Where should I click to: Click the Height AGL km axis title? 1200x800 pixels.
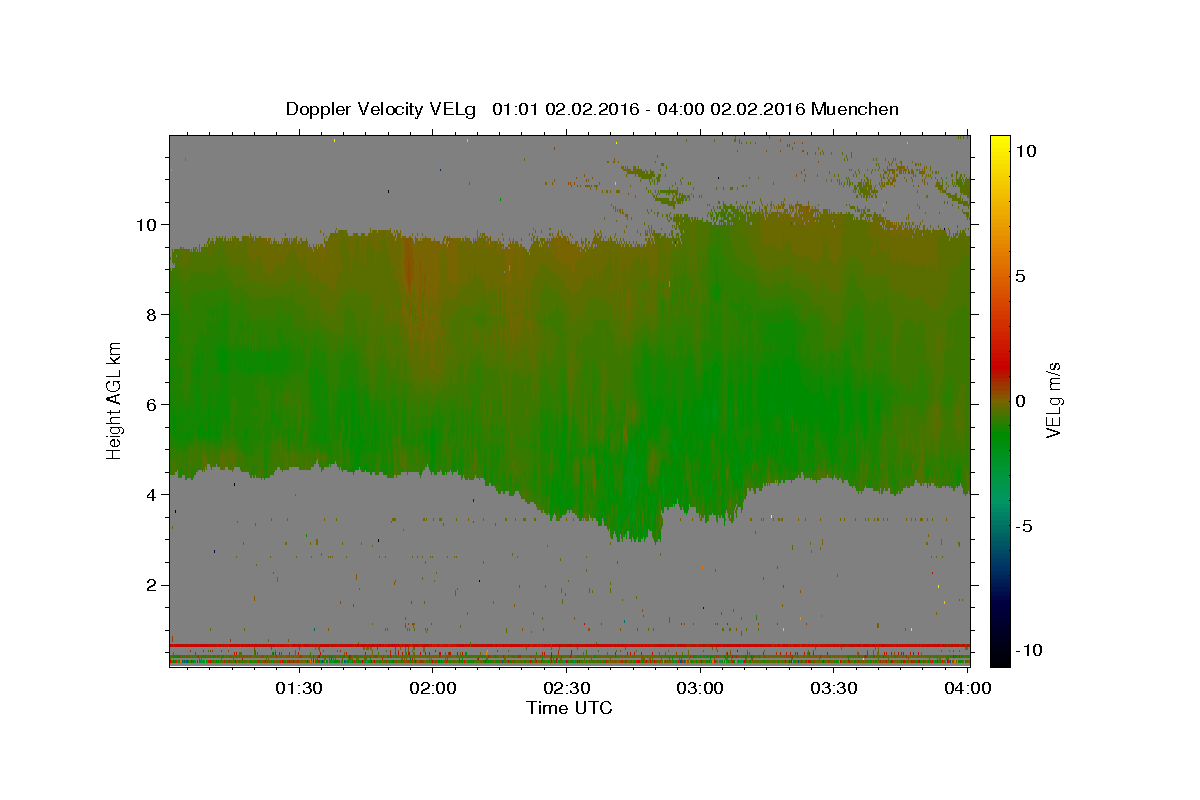(115, 400)
